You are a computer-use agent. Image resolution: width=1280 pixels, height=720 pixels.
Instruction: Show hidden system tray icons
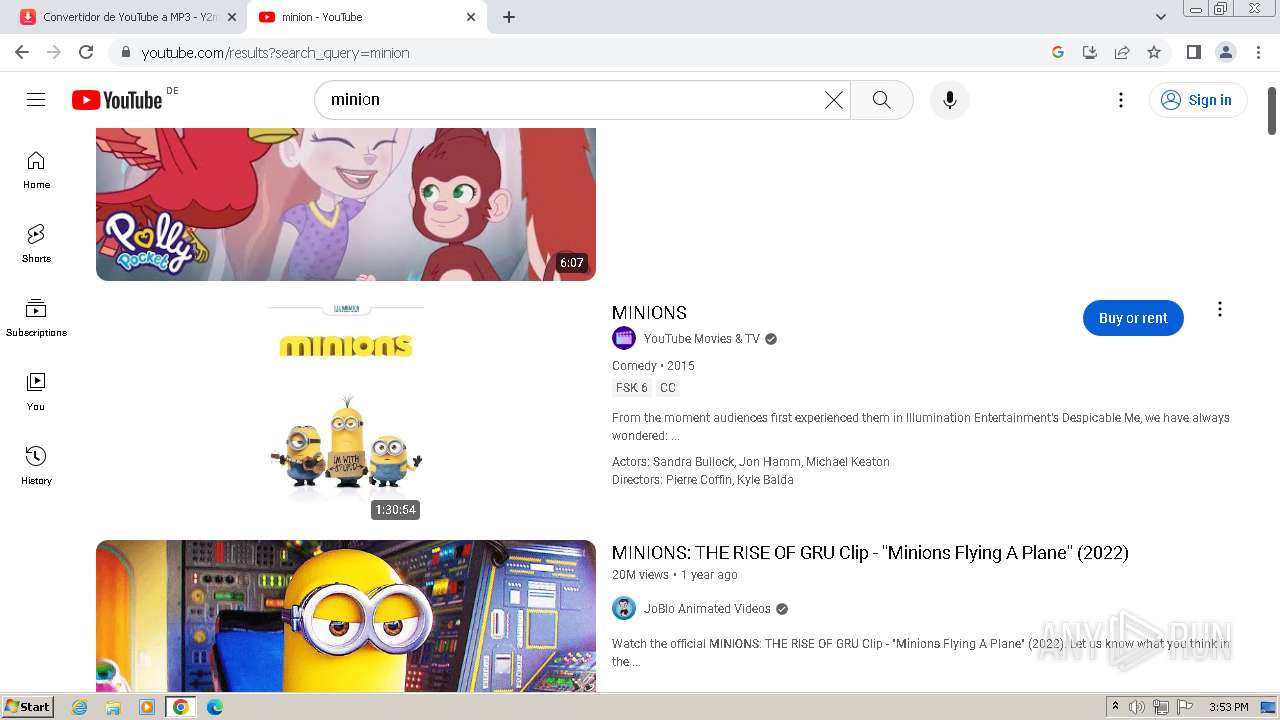pyautogui.click(x=1115, y=707)
